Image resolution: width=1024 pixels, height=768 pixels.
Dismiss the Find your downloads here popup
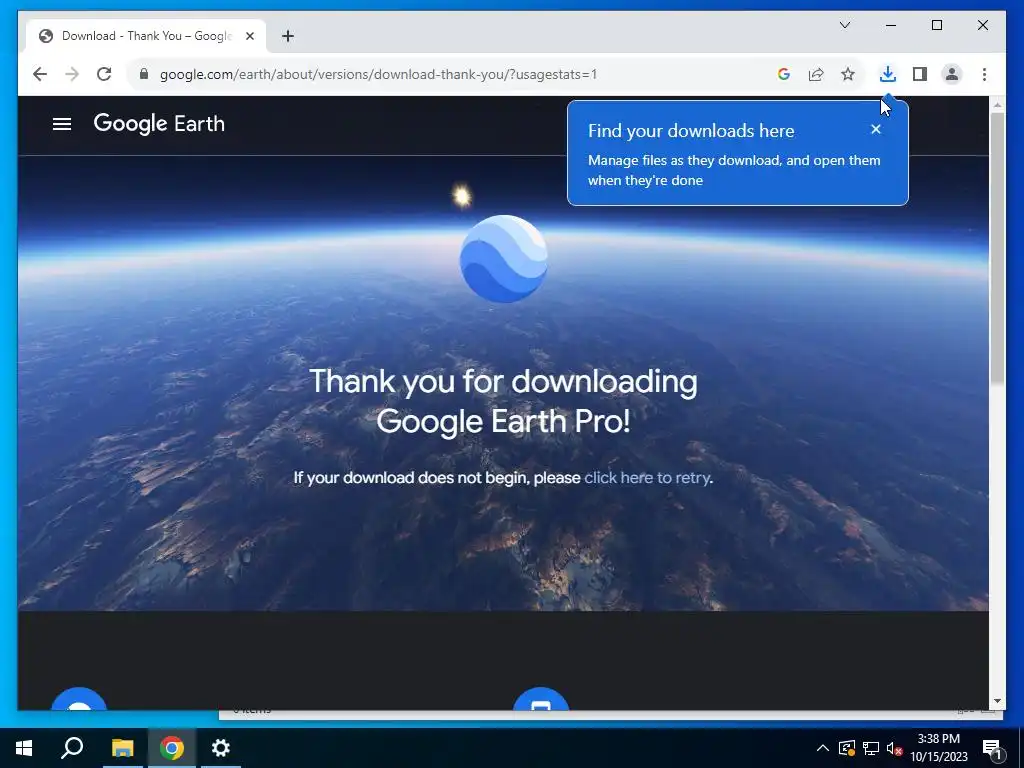click(876, 129)
